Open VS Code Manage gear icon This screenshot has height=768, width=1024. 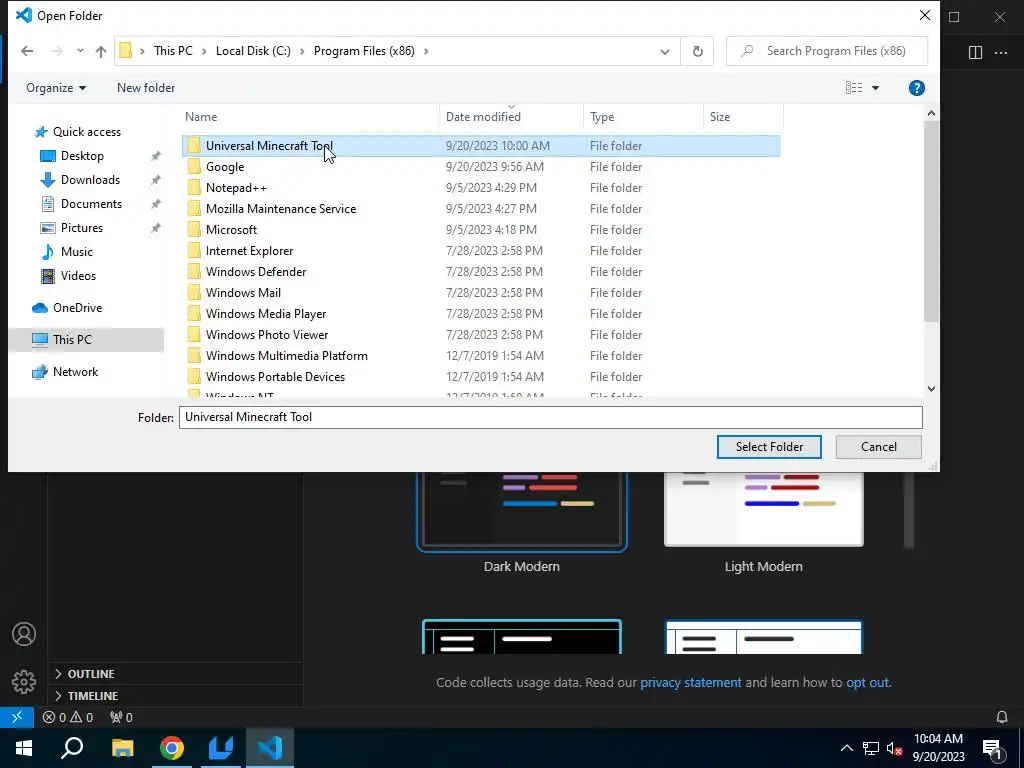click(24, 682)
